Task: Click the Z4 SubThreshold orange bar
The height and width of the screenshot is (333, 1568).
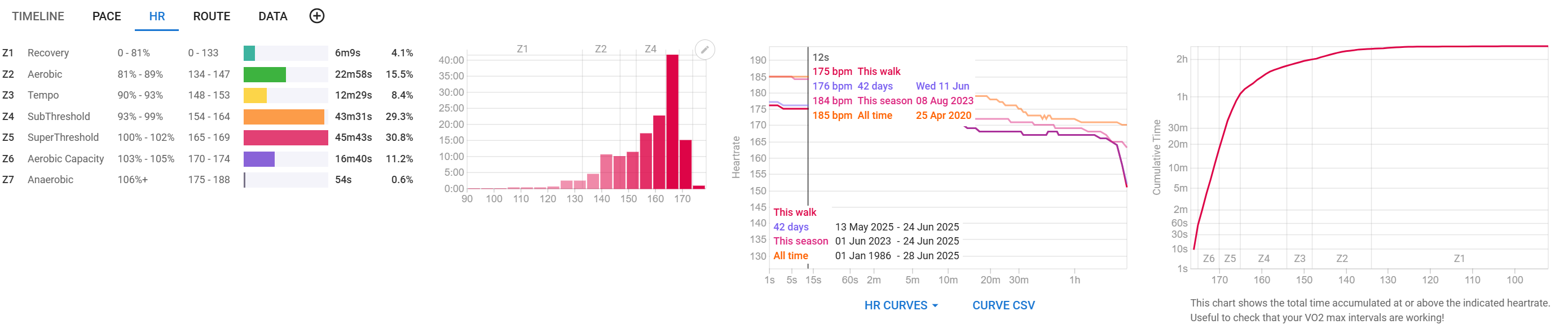Action: pos(283,117)
